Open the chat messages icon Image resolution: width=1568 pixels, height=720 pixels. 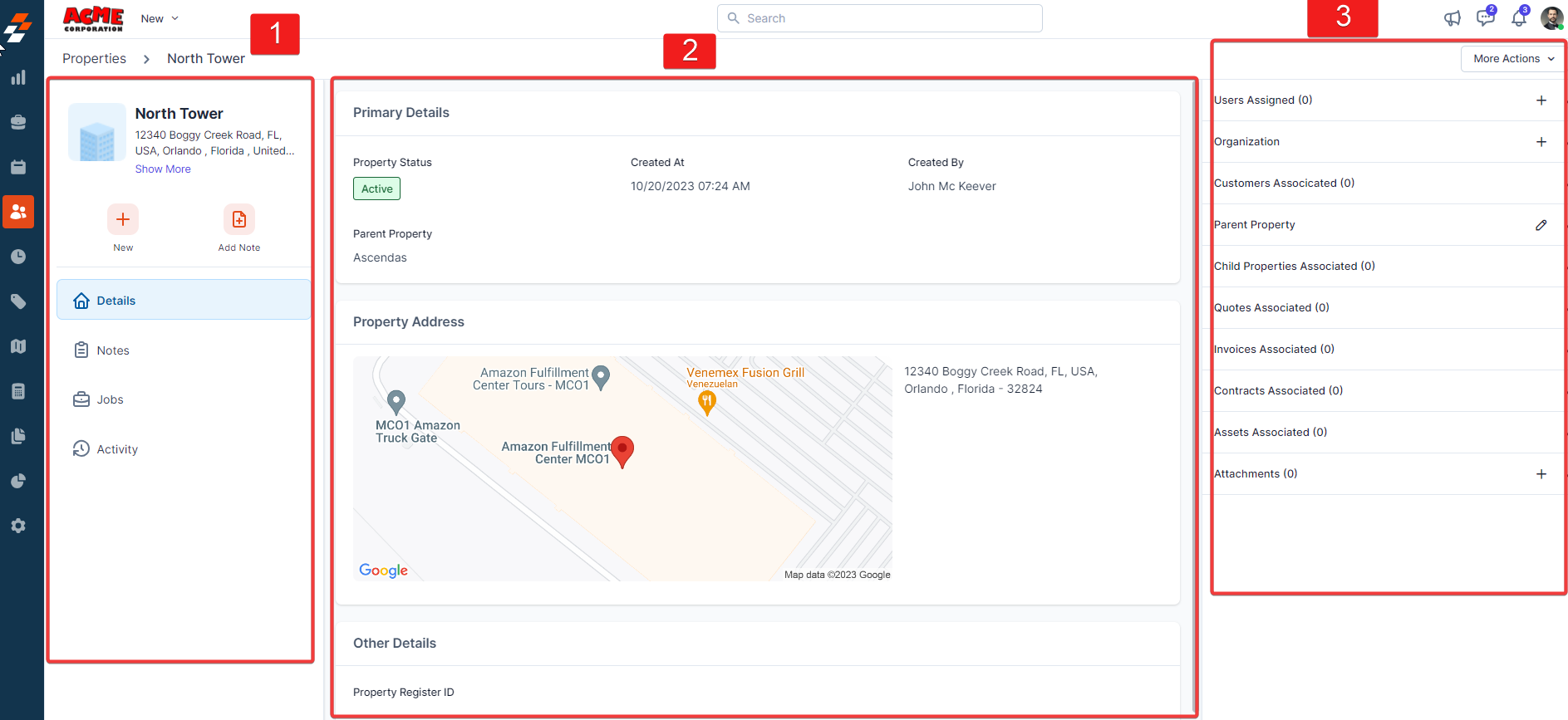(x=1485, y=18)
